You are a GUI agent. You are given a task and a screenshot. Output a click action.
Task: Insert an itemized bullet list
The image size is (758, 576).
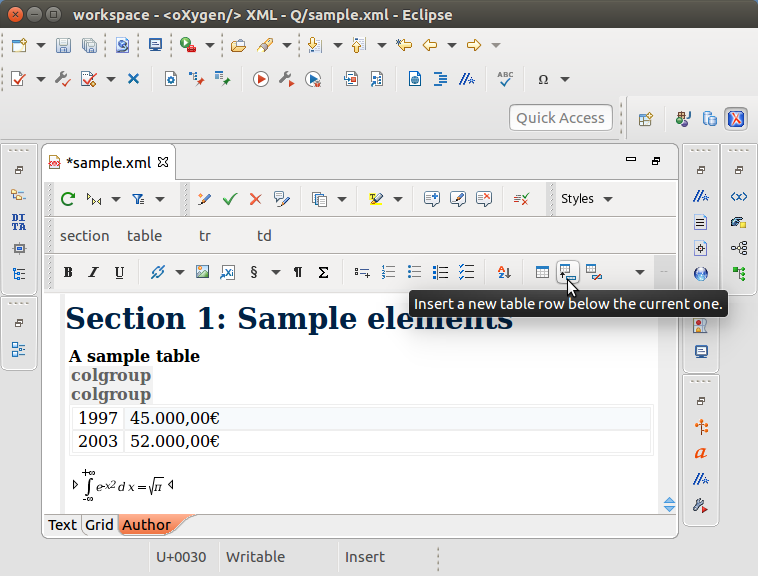pos(414,273)
